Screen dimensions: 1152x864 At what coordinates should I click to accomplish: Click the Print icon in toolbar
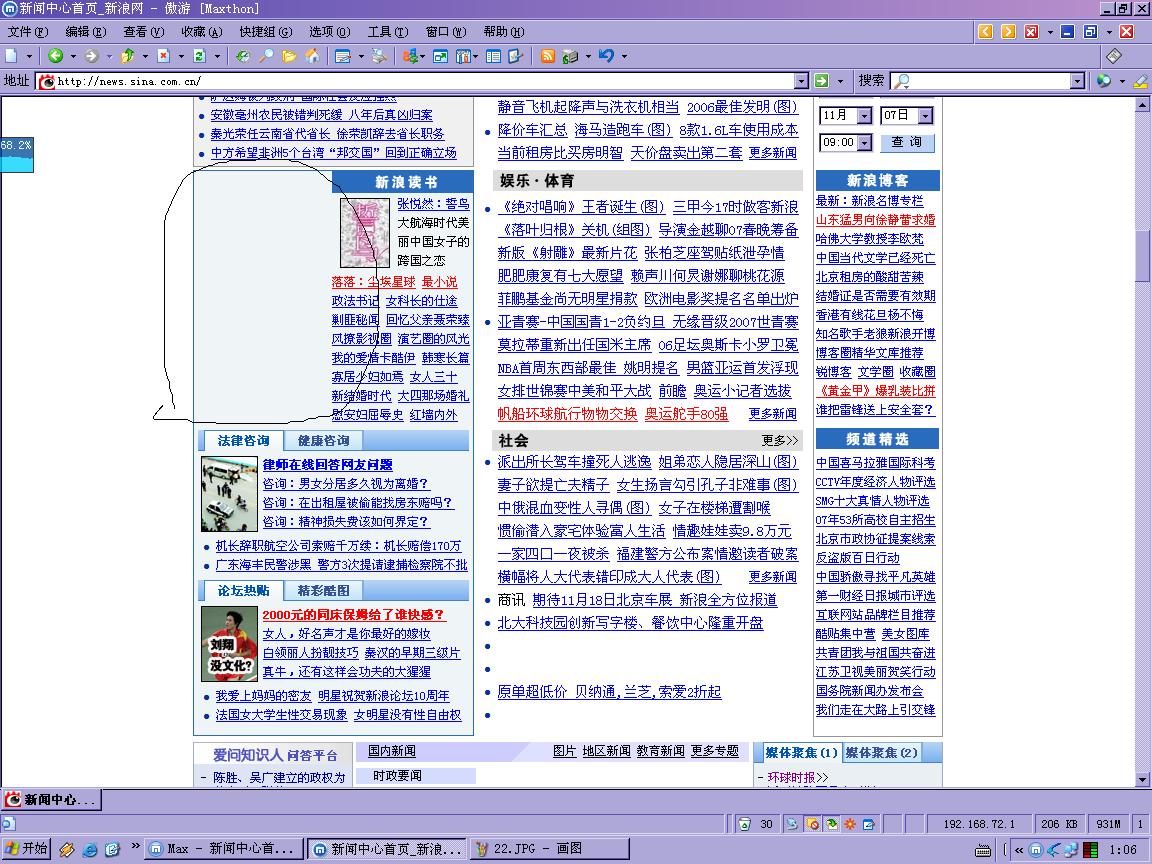(x=379, y=56)
